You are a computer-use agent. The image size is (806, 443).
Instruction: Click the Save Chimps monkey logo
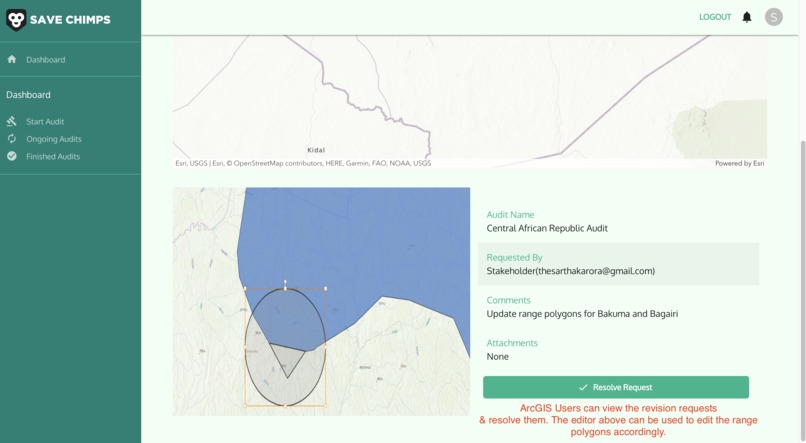point(16,20)
